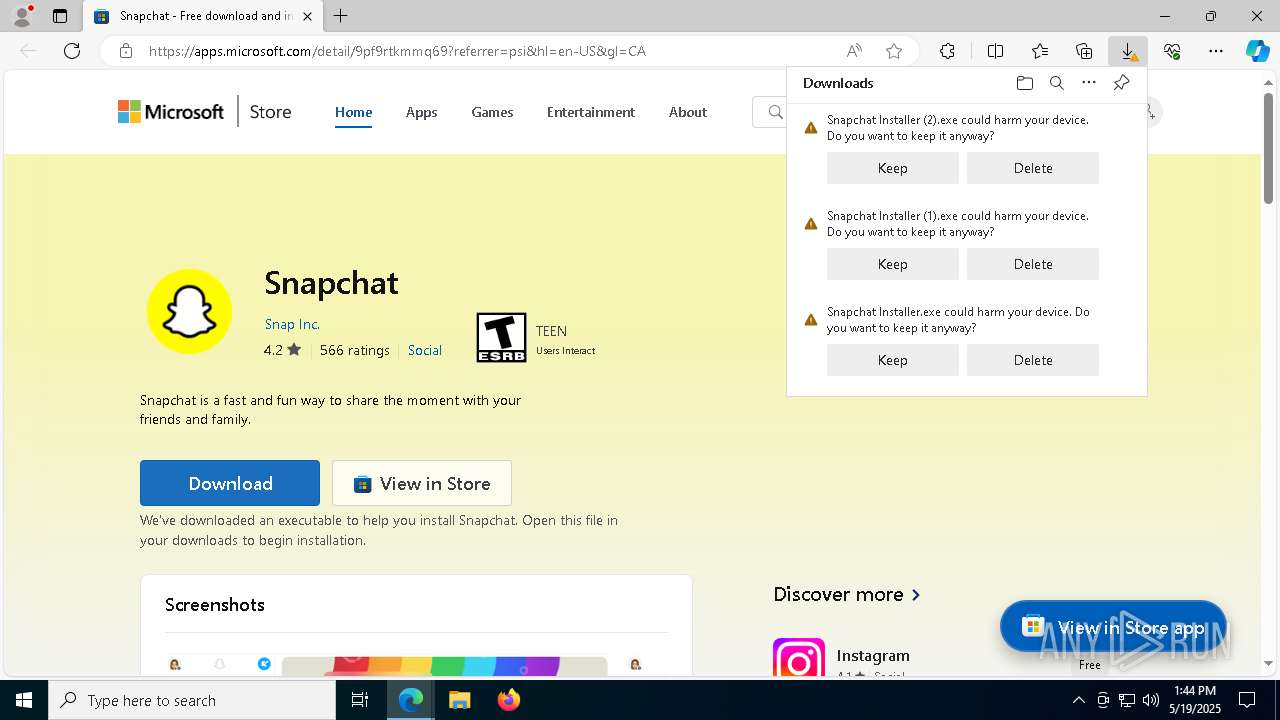The image size is (1280, 720).
Task: Click the Read aloud icon
Action: [854, 51]
